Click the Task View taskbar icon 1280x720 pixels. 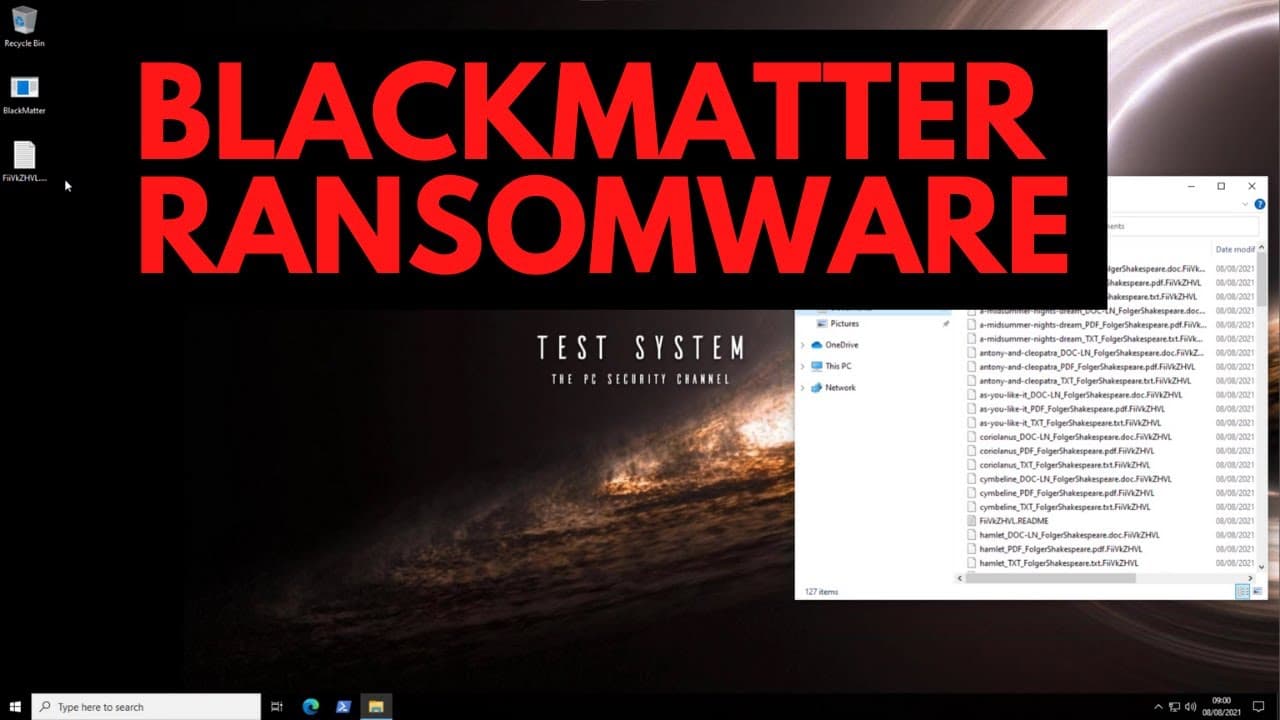[x=277, y=707]
